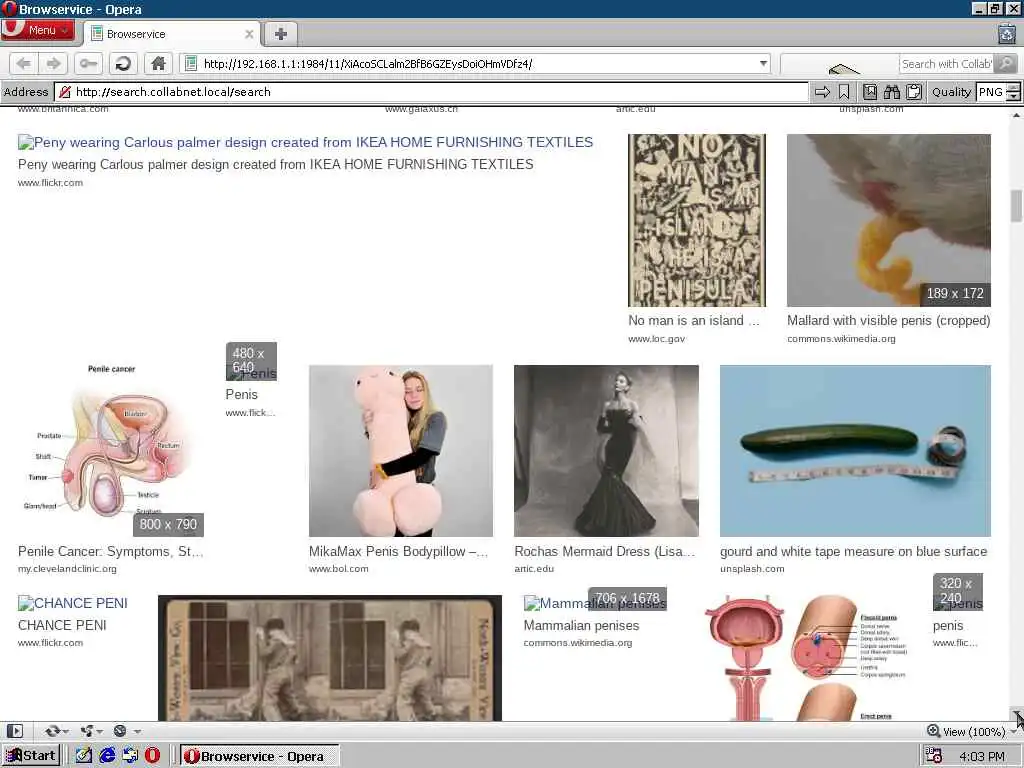The image size is (1024, 768).
Task: Open the Mallard duck thumbnail
Action: click(x=888, y=220)
